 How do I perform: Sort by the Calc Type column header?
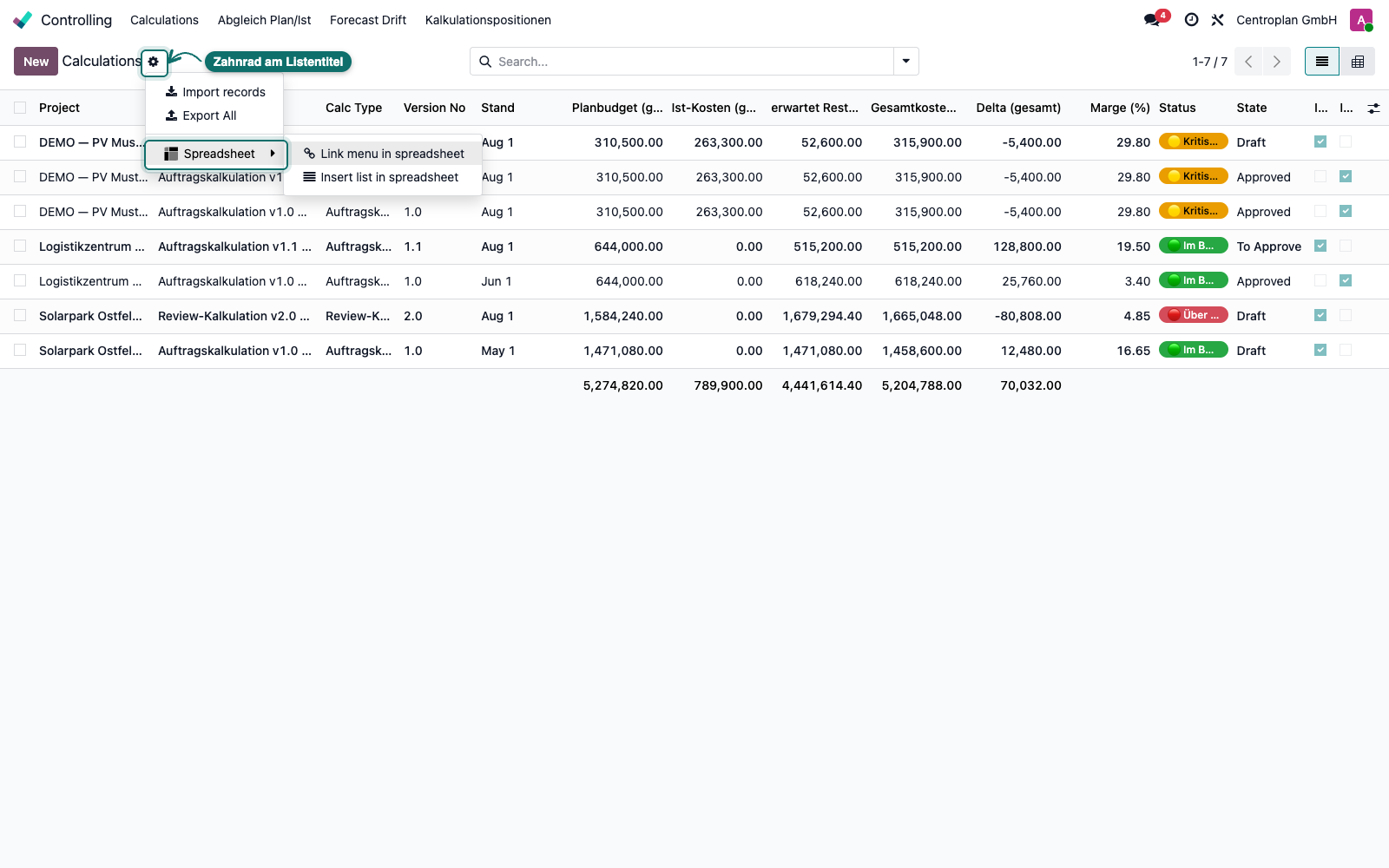point(353,108)
